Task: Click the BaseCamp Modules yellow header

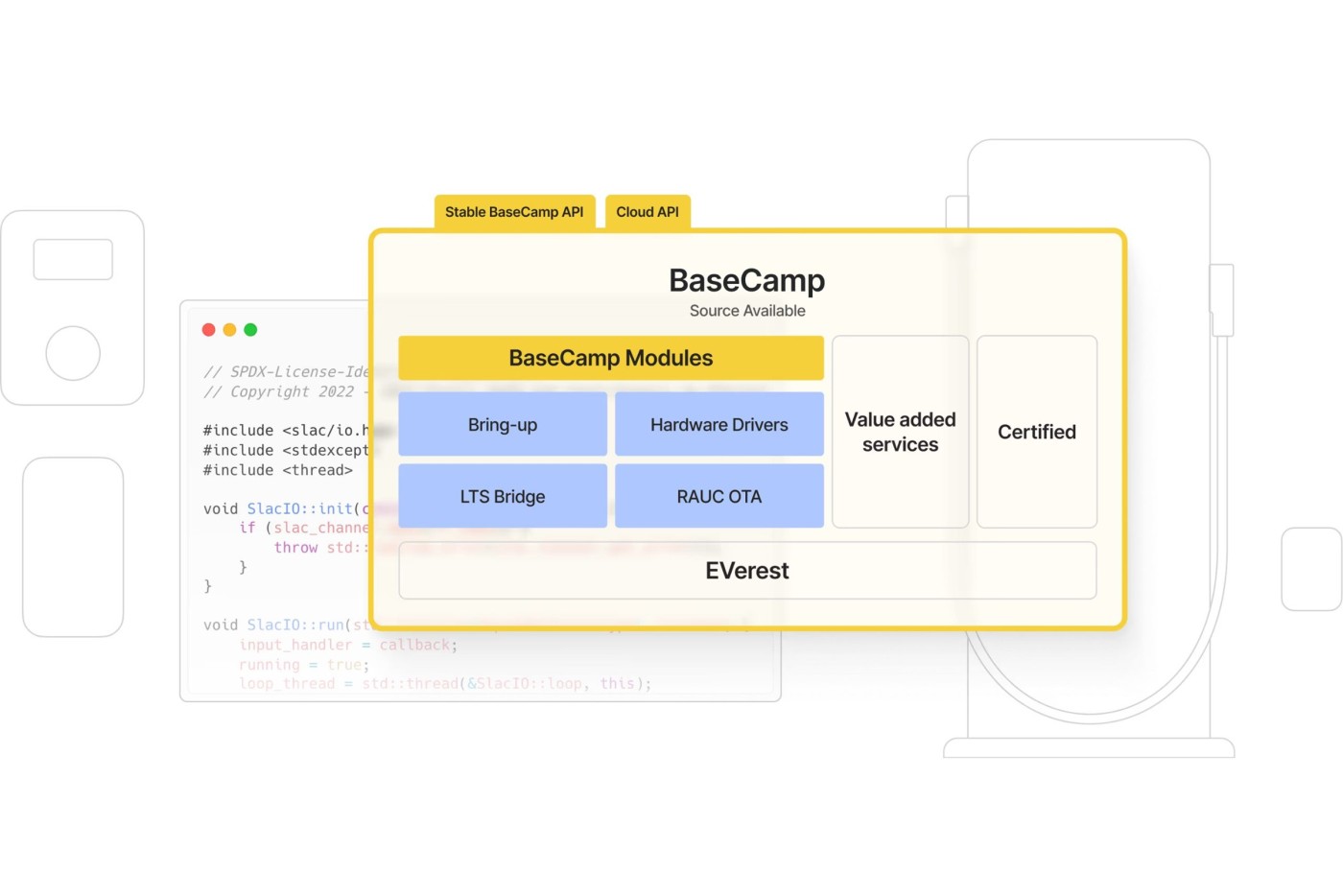Action: [x=611, y=358]
